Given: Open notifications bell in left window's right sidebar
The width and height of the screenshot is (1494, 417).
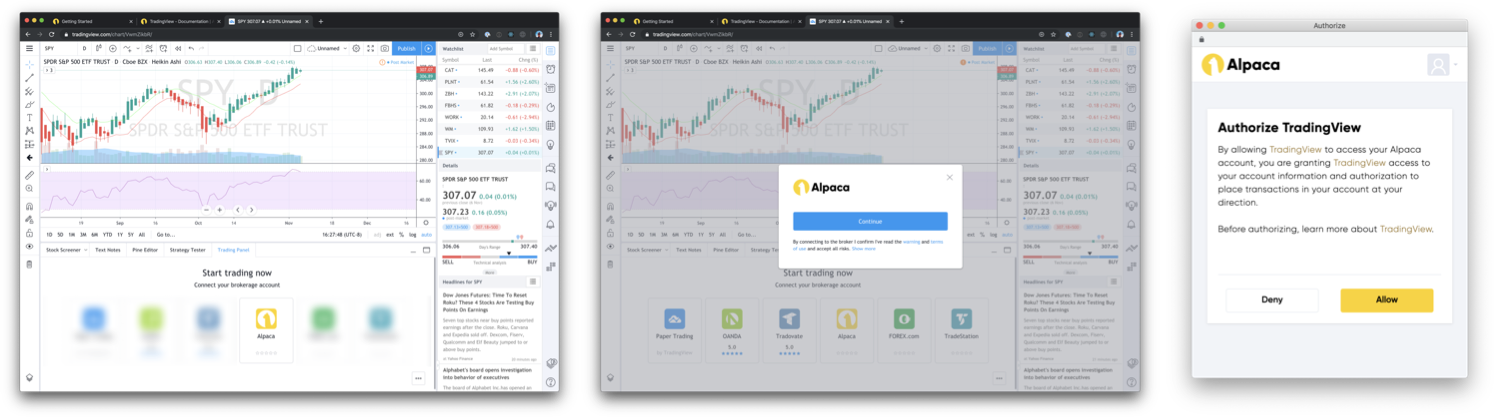Looking at the screenshot, I should pos(550,224).
